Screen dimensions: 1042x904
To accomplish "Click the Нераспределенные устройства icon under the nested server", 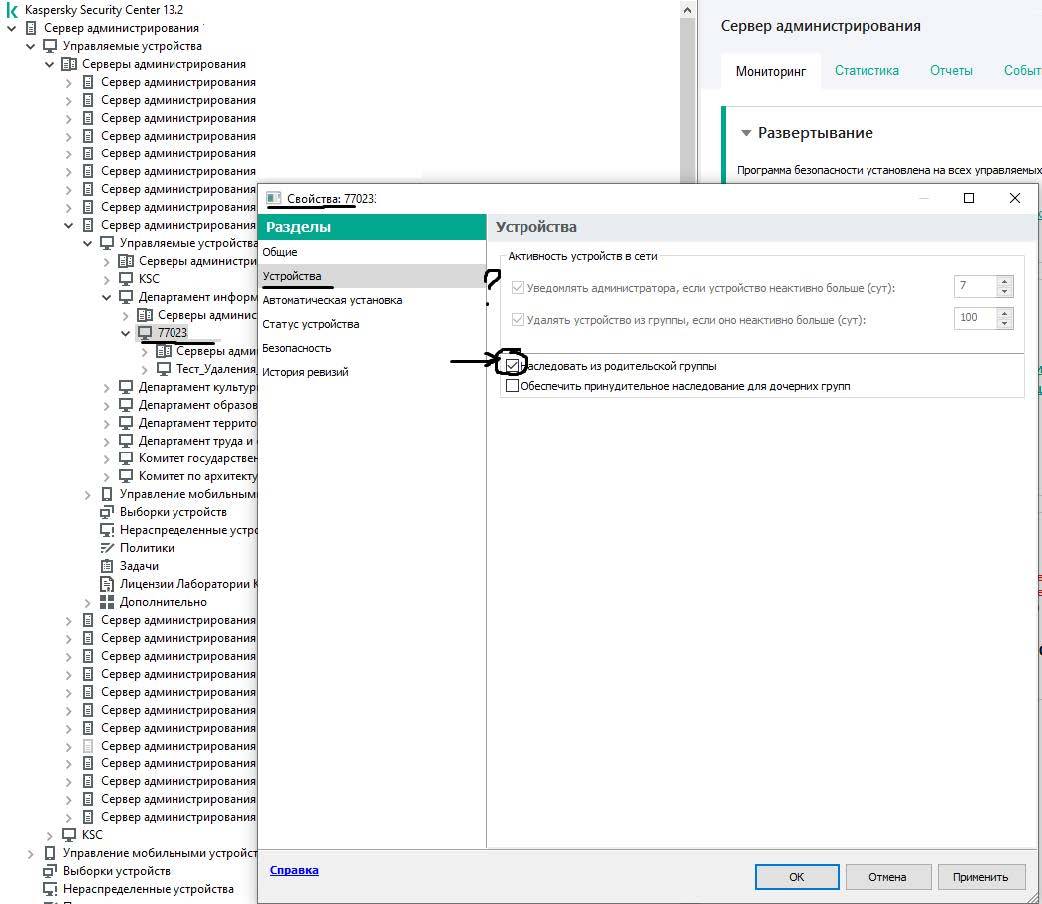I will pyautogui.click(x=107, y=530).
